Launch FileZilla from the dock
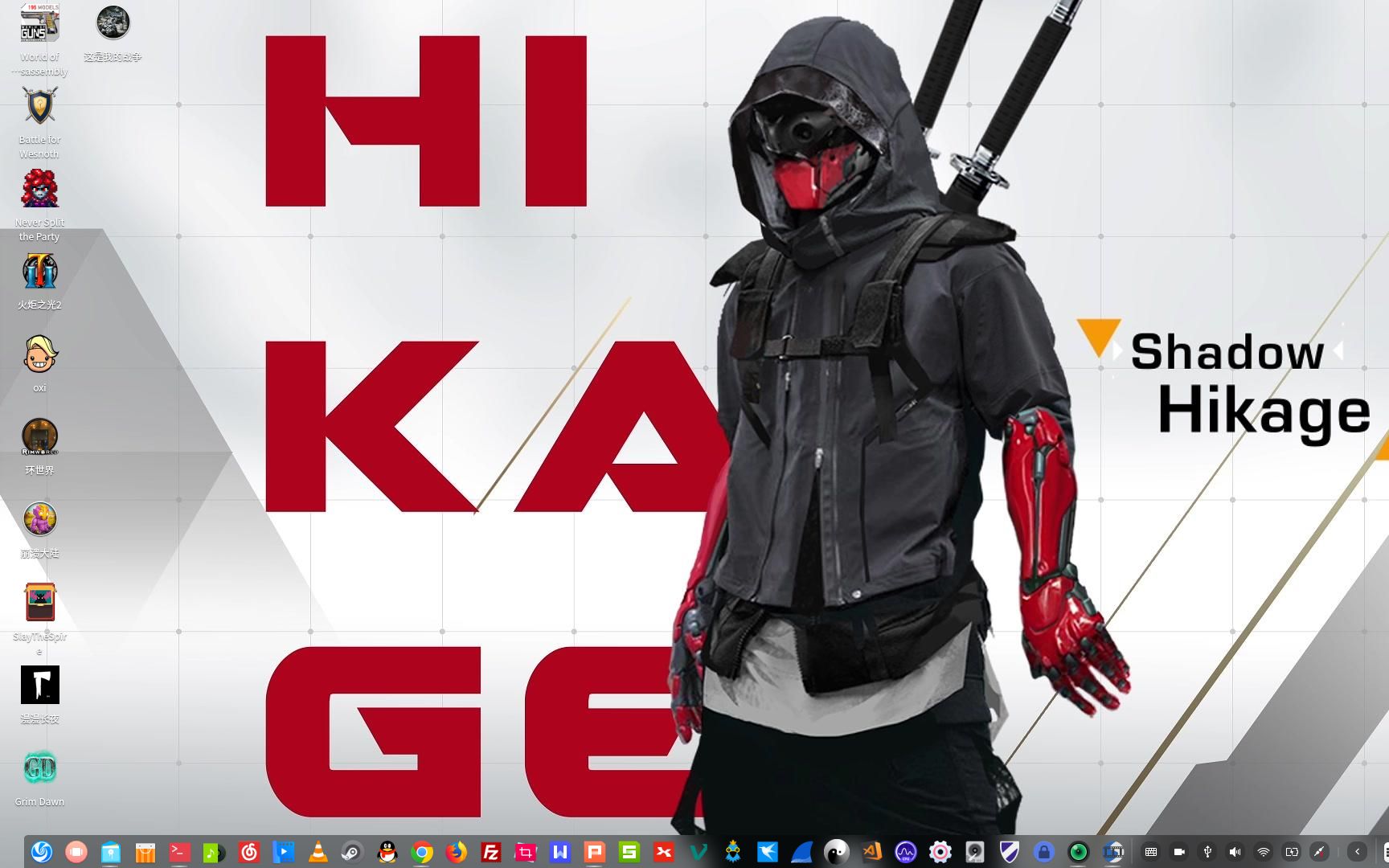 (491, 851)
